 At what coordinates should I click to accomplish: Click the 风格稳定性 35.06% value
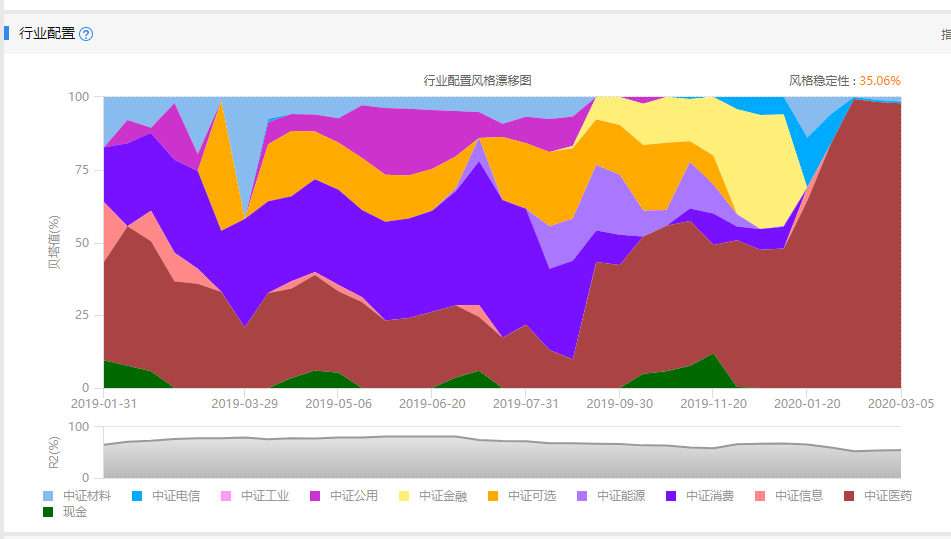879,81
